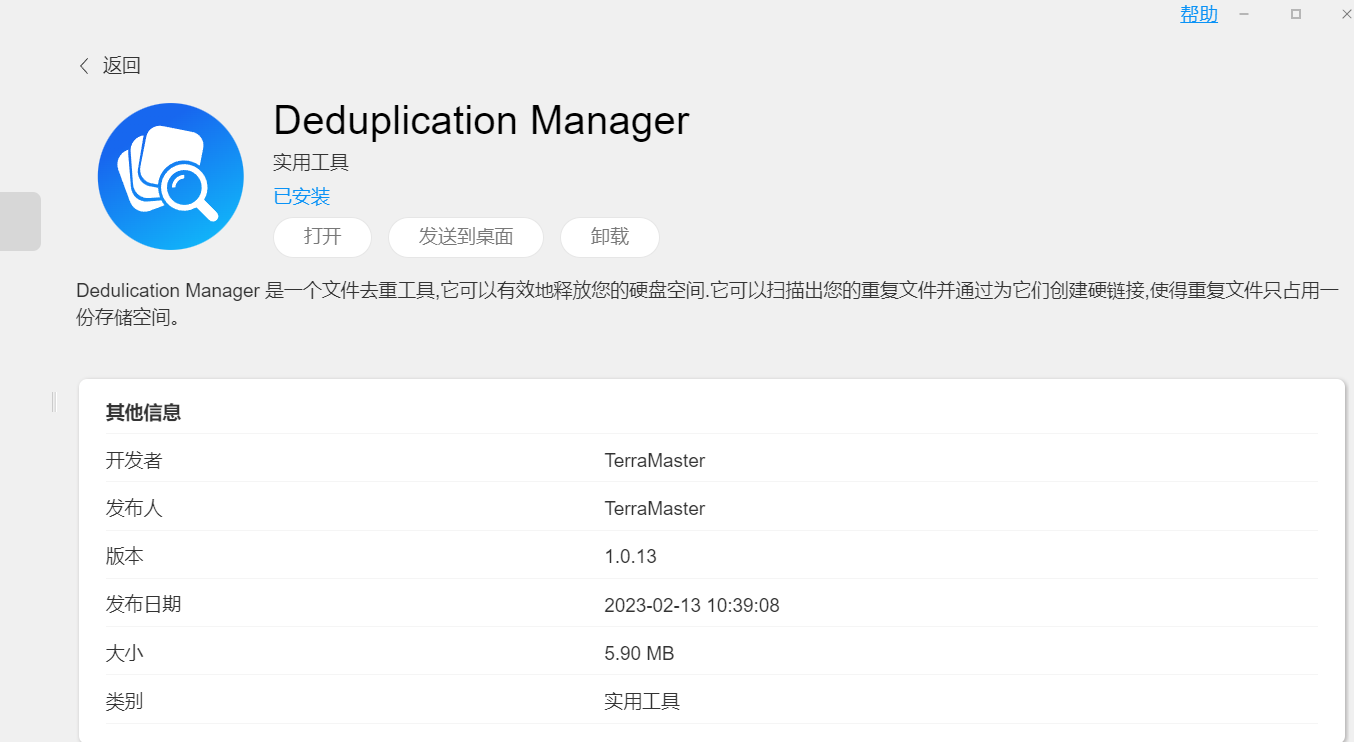
Task: Click TerraMaster value in 发布人 row
Action: point(655,509)
